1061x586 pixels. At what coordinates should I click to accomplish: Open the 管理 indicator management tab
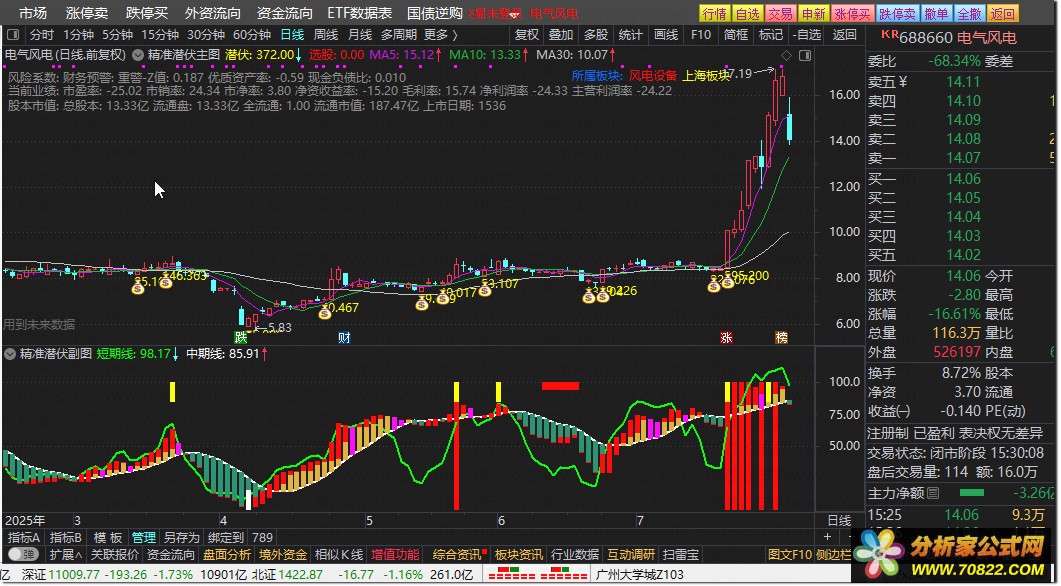tap(143, 538)
